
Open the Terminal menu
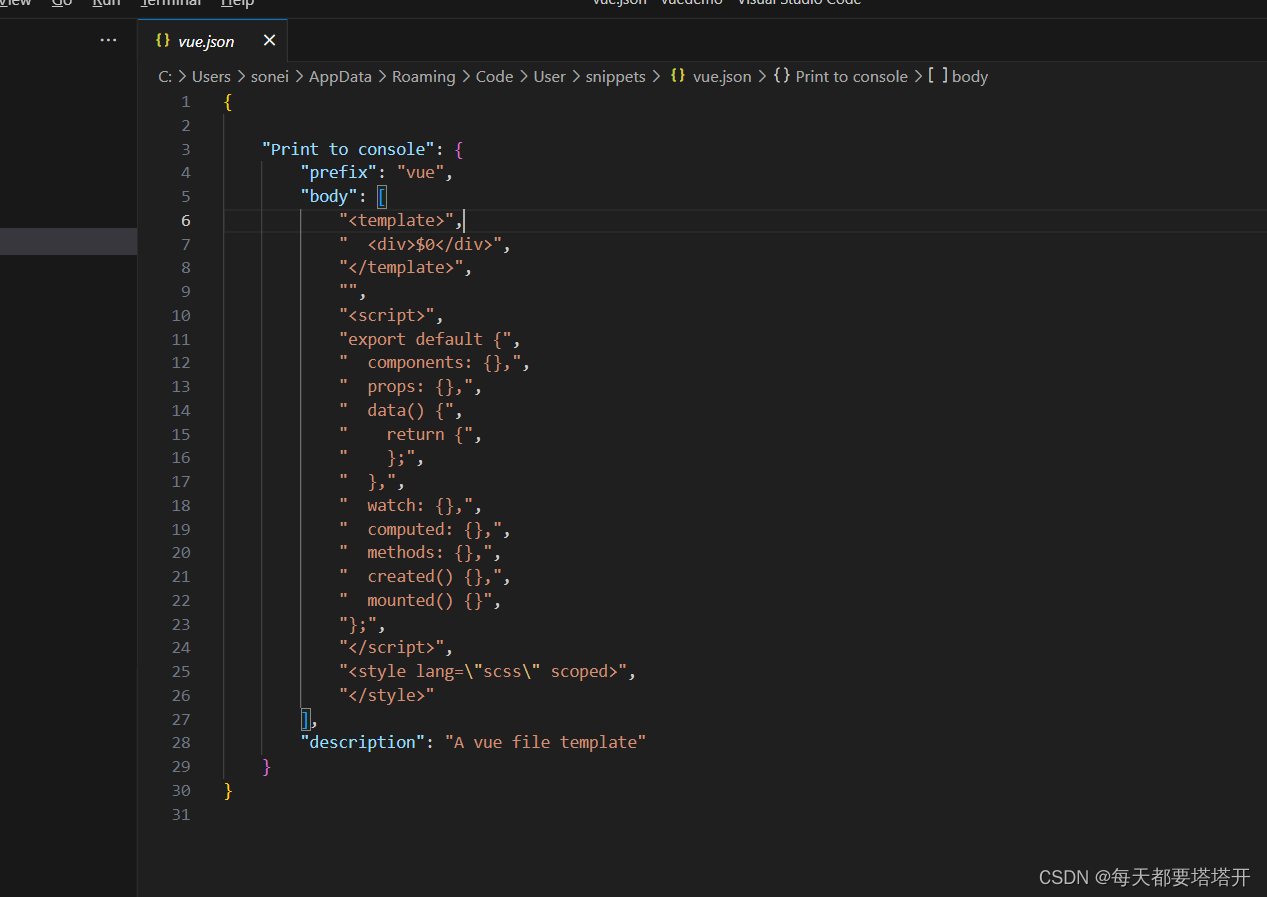(170, 3)
